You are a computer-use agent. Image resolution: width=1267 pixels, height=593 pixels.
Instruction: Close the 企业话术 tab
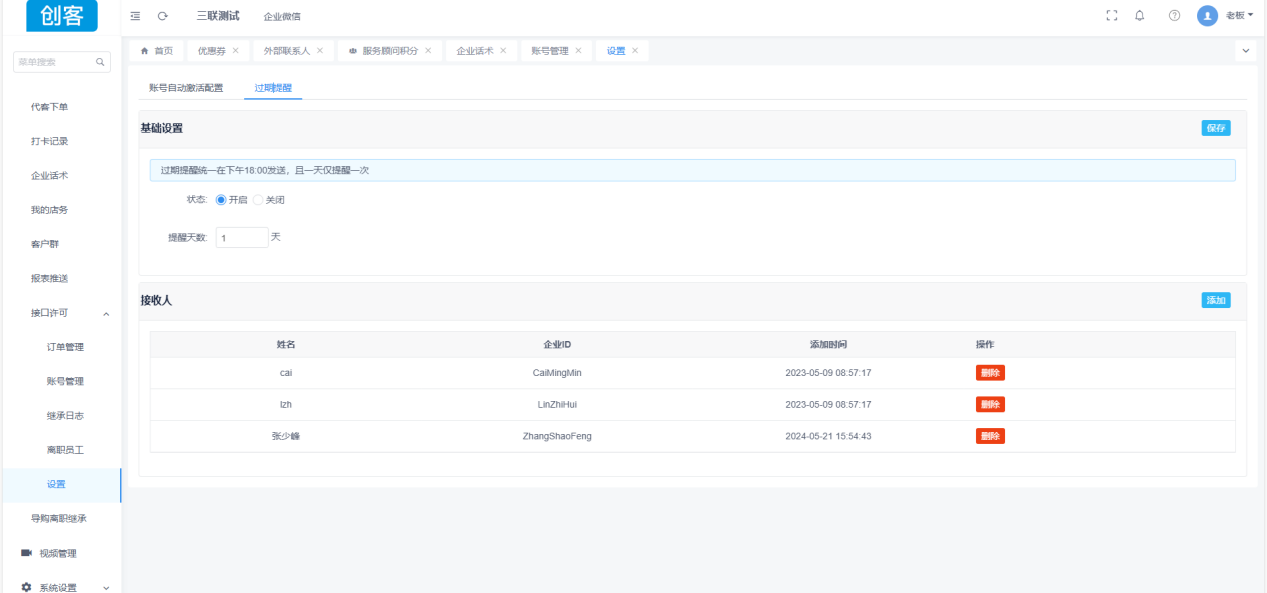tap(503, 51)
